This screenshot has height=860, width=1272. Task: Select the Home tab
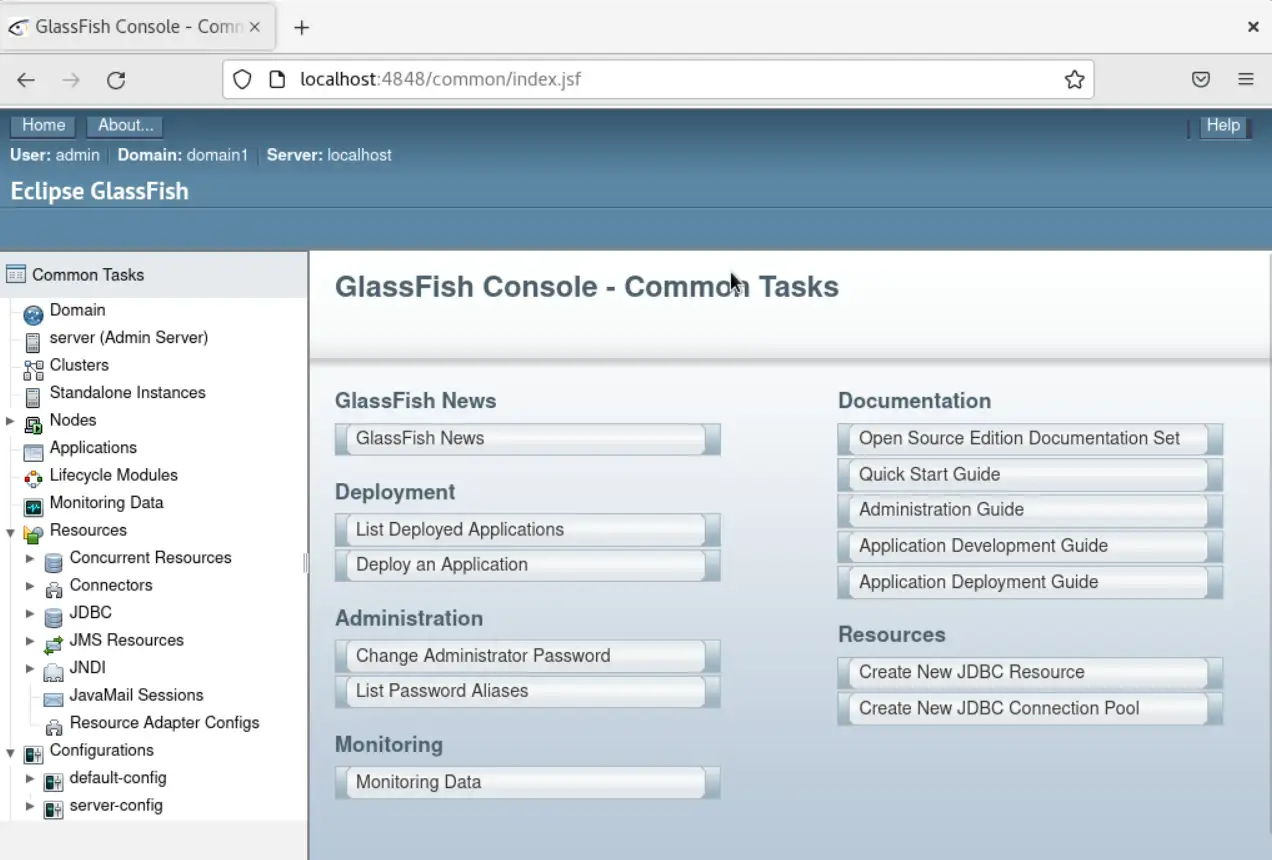(42, 125)
